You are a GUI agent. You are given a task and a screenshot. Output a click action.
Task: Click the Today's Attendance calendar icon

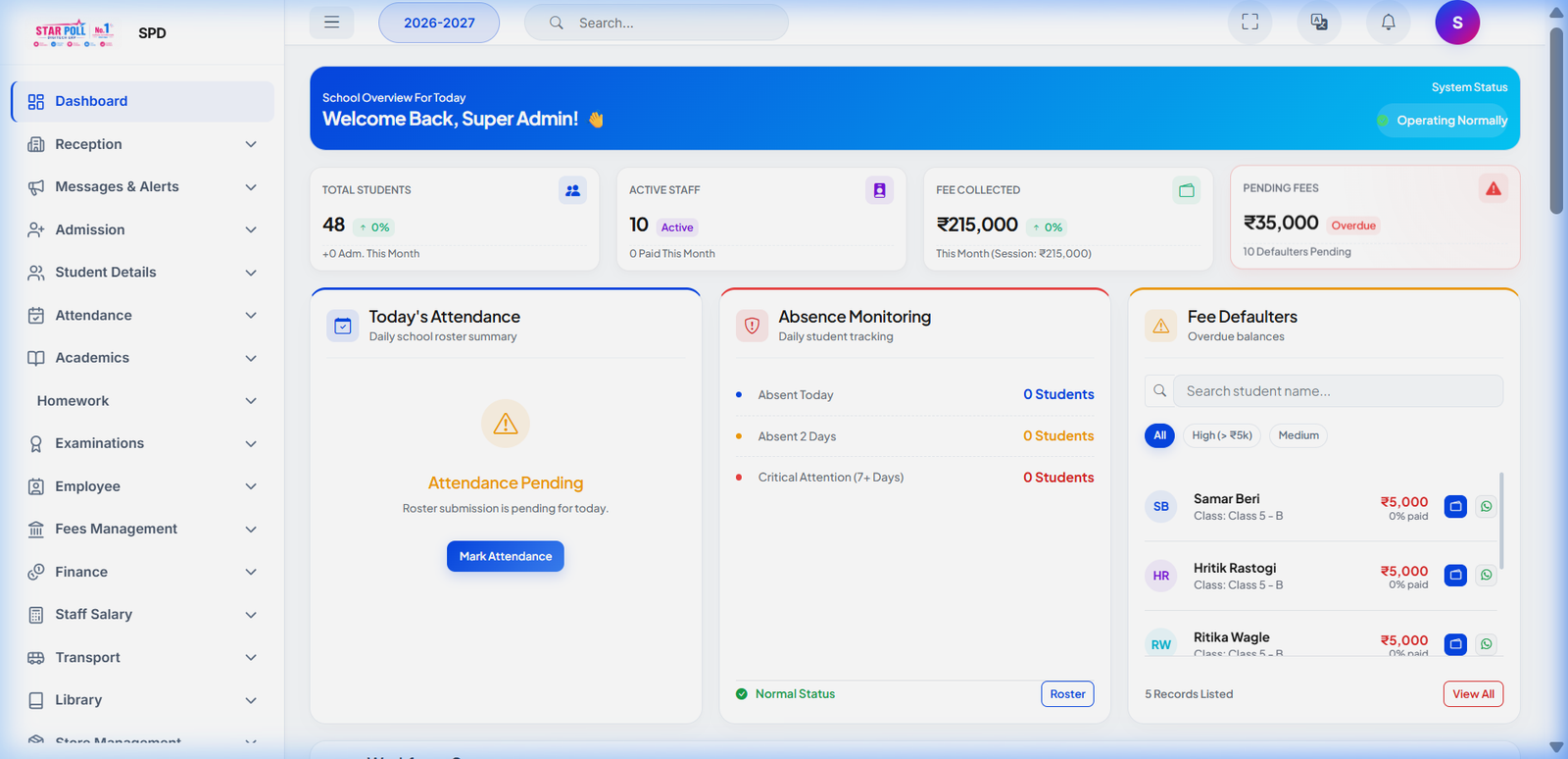[x=343, y=326]
